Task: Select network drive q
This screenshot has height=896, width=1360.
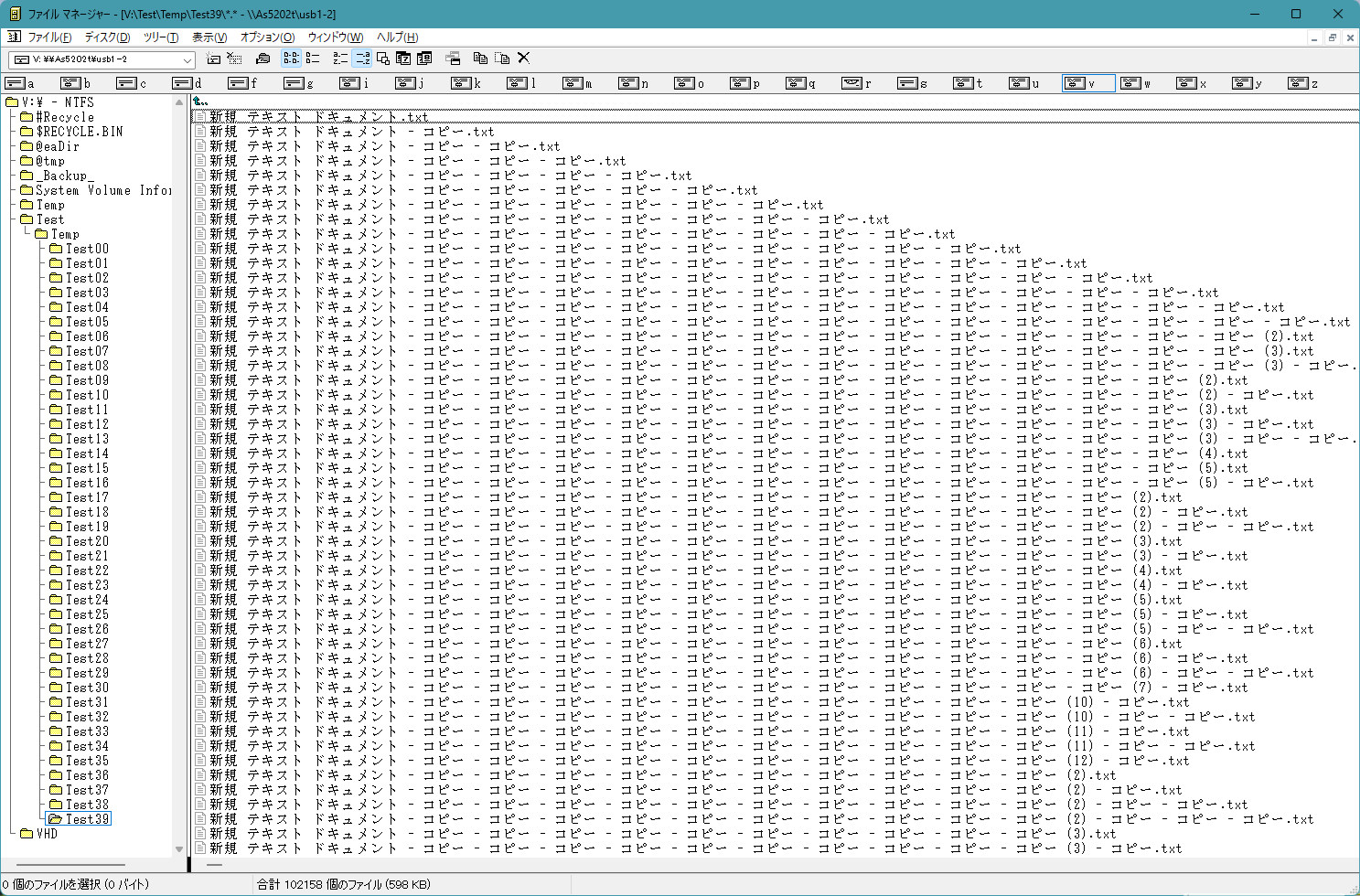Action: tap(801, 83)
